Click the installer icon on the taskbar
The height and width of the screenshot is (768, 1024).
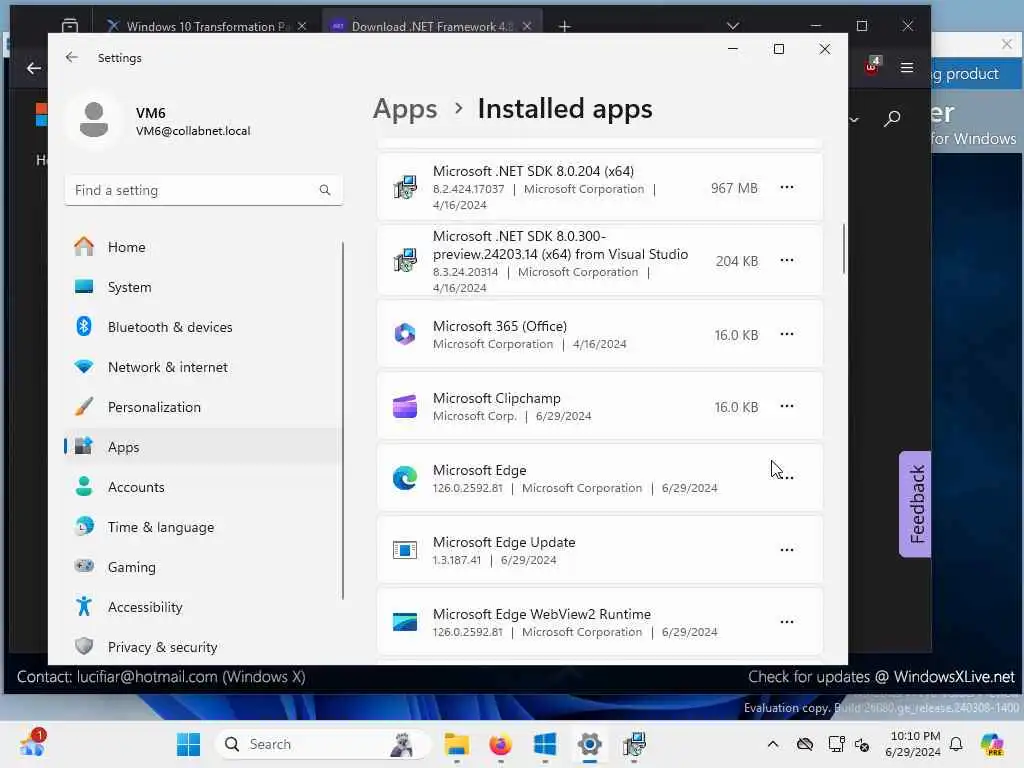point(633,744)
